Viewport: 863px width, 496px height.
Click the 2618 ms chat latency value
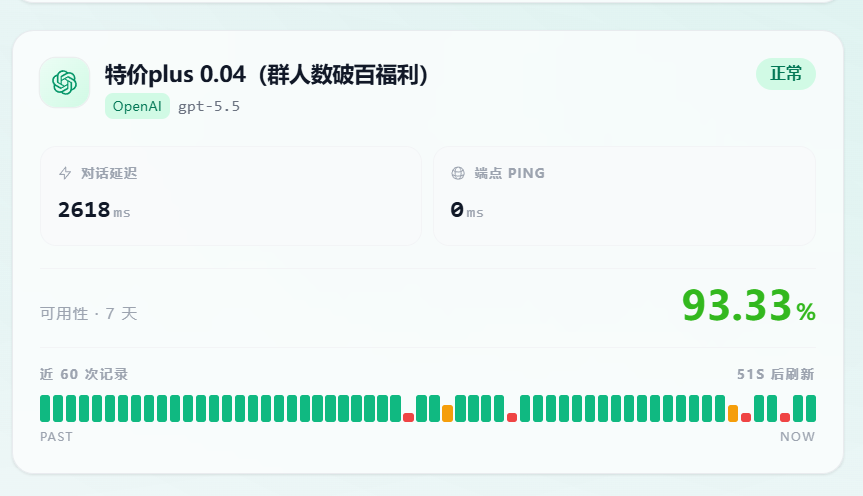(94, 210)
